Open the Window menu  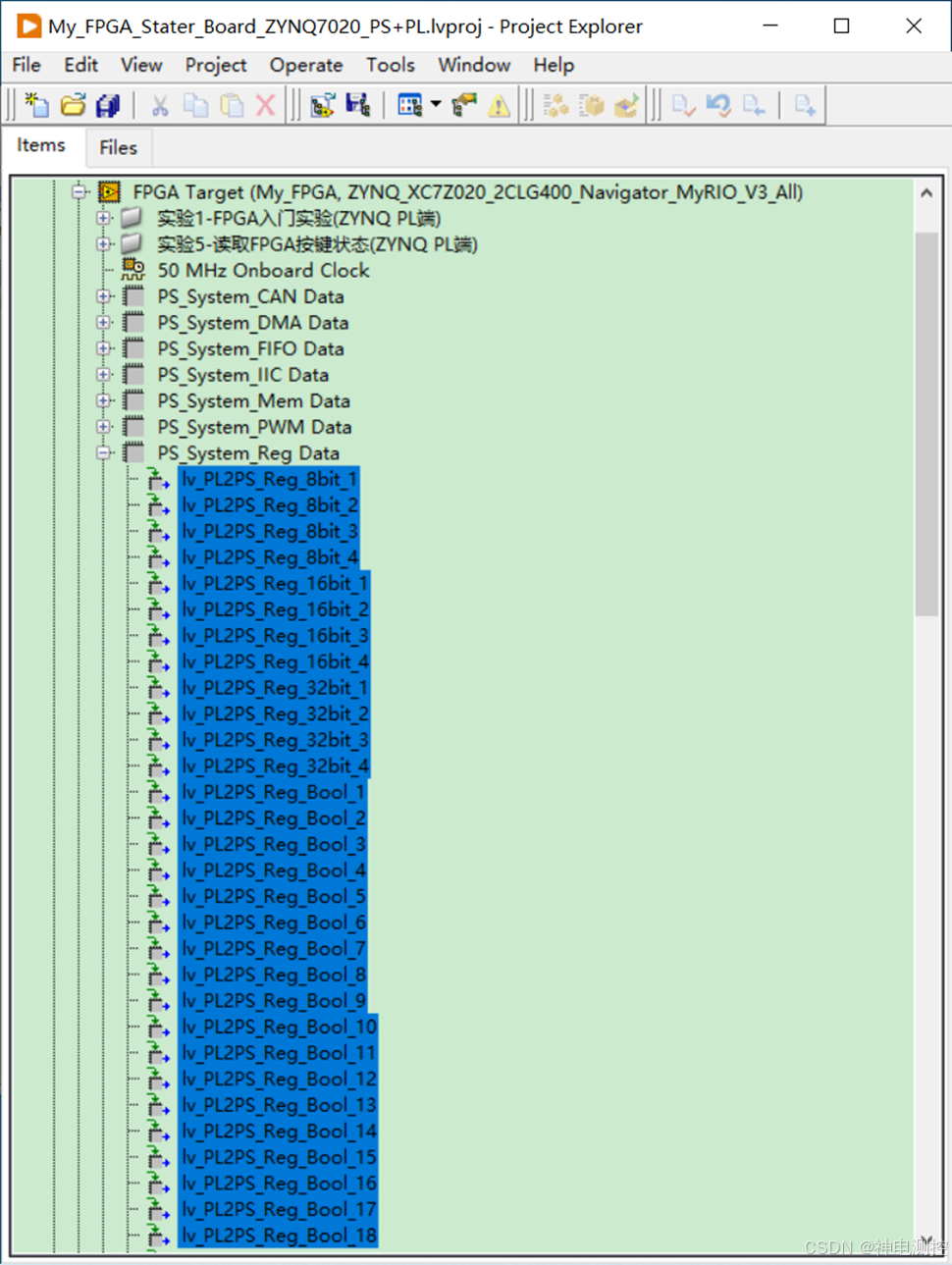pyautogui.click(x=474, y=65)
